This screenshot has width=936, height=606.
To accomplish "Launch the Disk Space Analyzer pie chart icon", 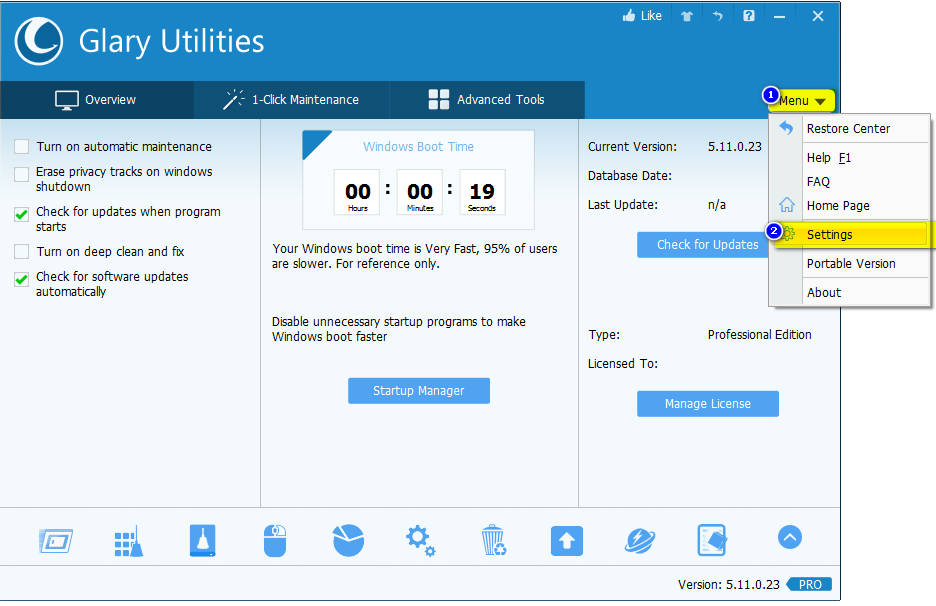I will coord(348,540).
